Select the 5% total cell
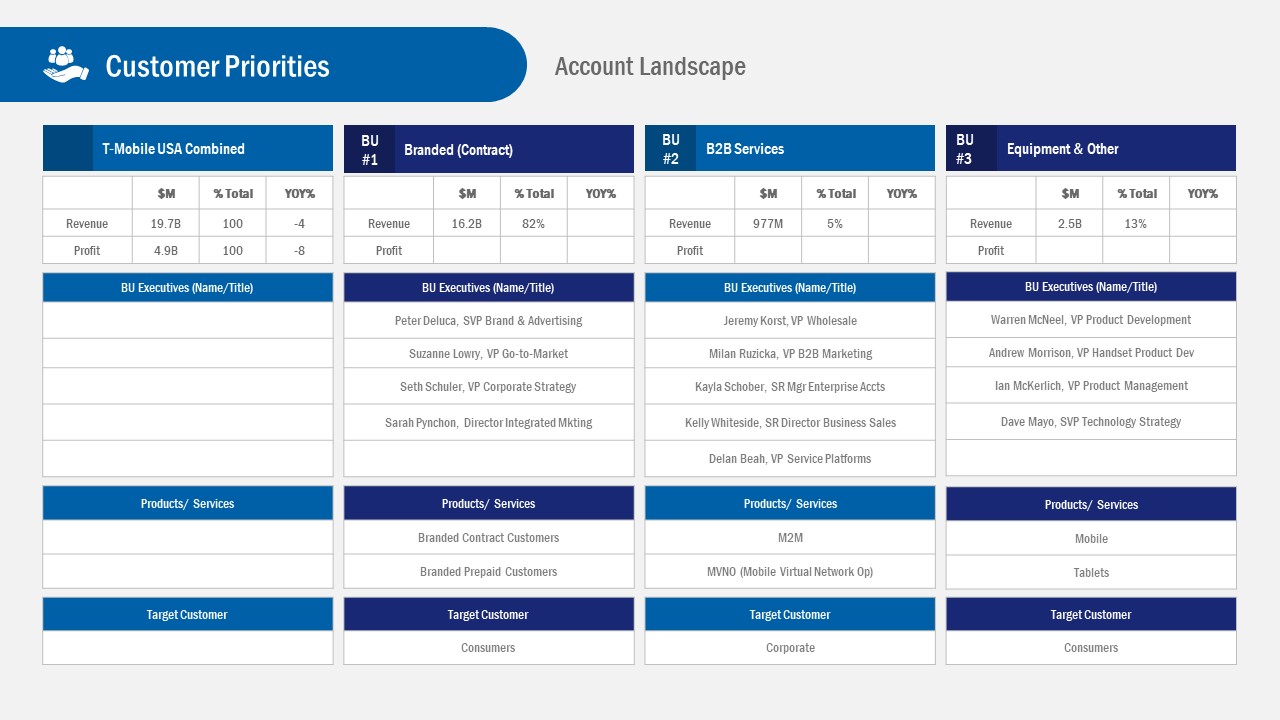The height and width of the screenshot is (720, 1280). [x=835, y=223]
